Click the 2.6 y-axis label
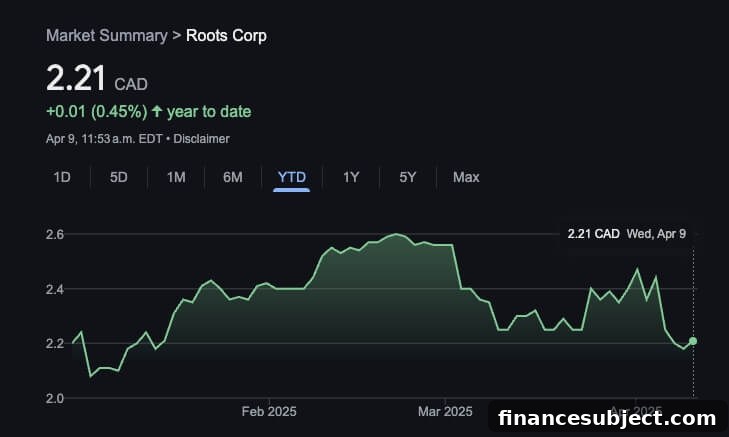Screen dimensions: 729x437 [55, 234]
